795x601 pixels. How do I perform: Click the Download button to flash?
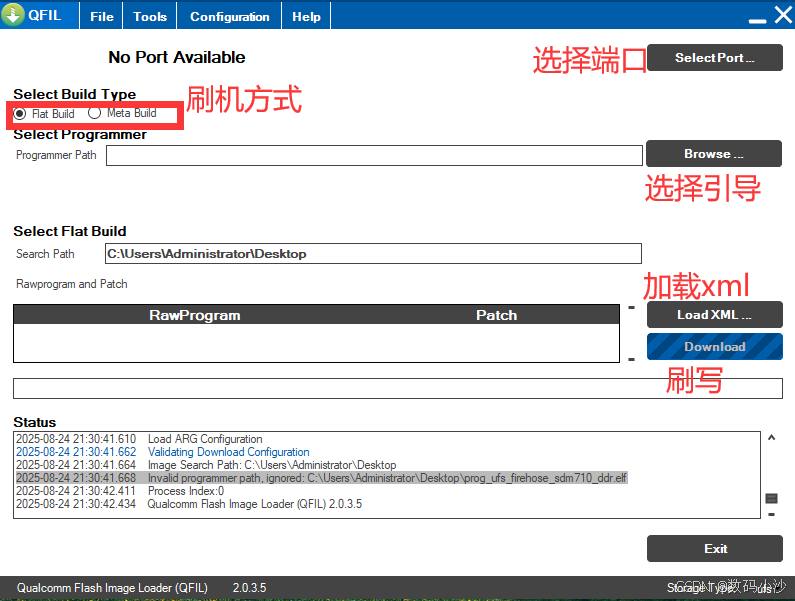click(x=715, y=346)
